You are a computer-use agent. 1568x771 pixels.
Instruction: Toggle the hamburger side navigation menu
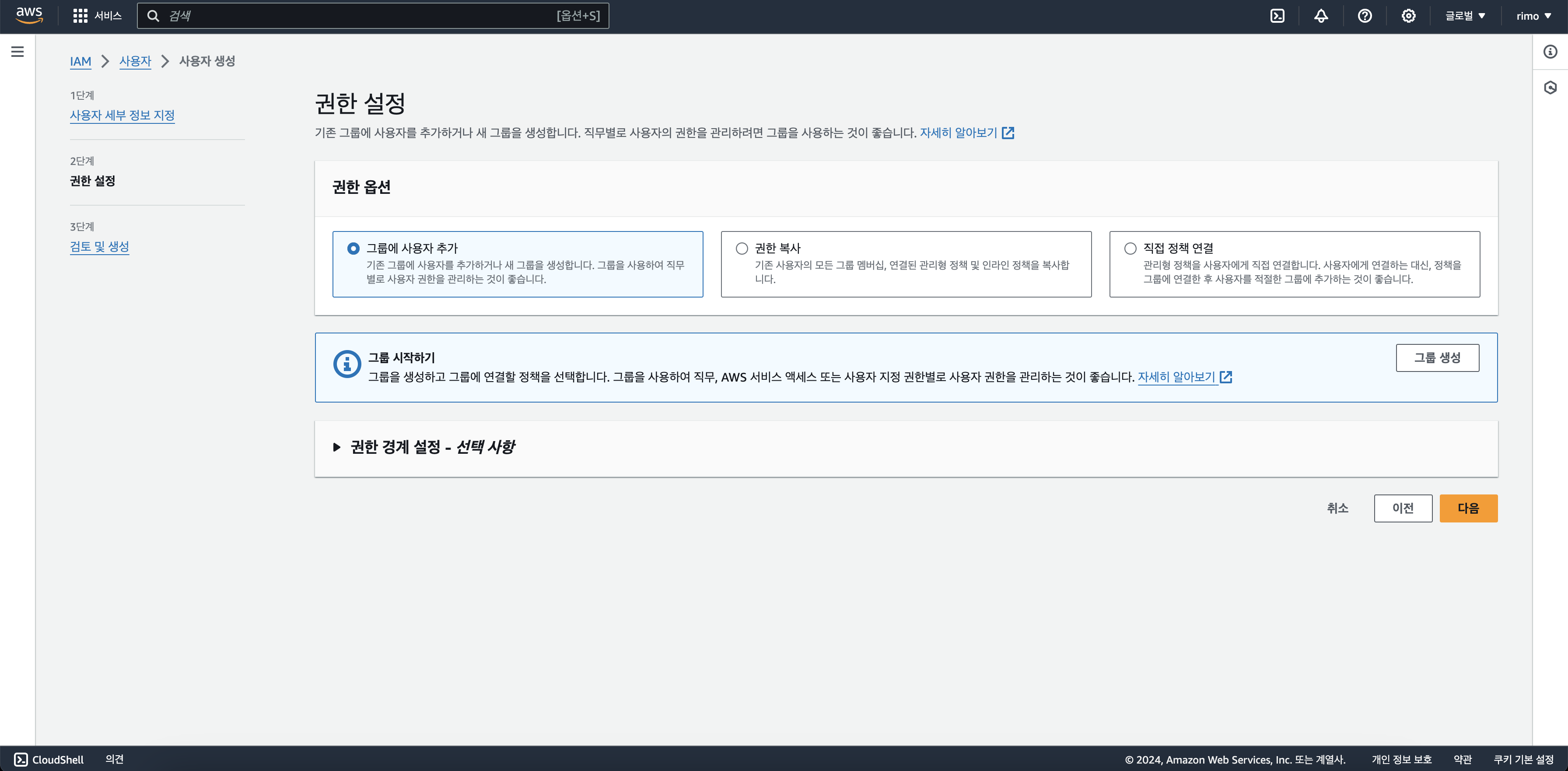(x=17, y=52)
